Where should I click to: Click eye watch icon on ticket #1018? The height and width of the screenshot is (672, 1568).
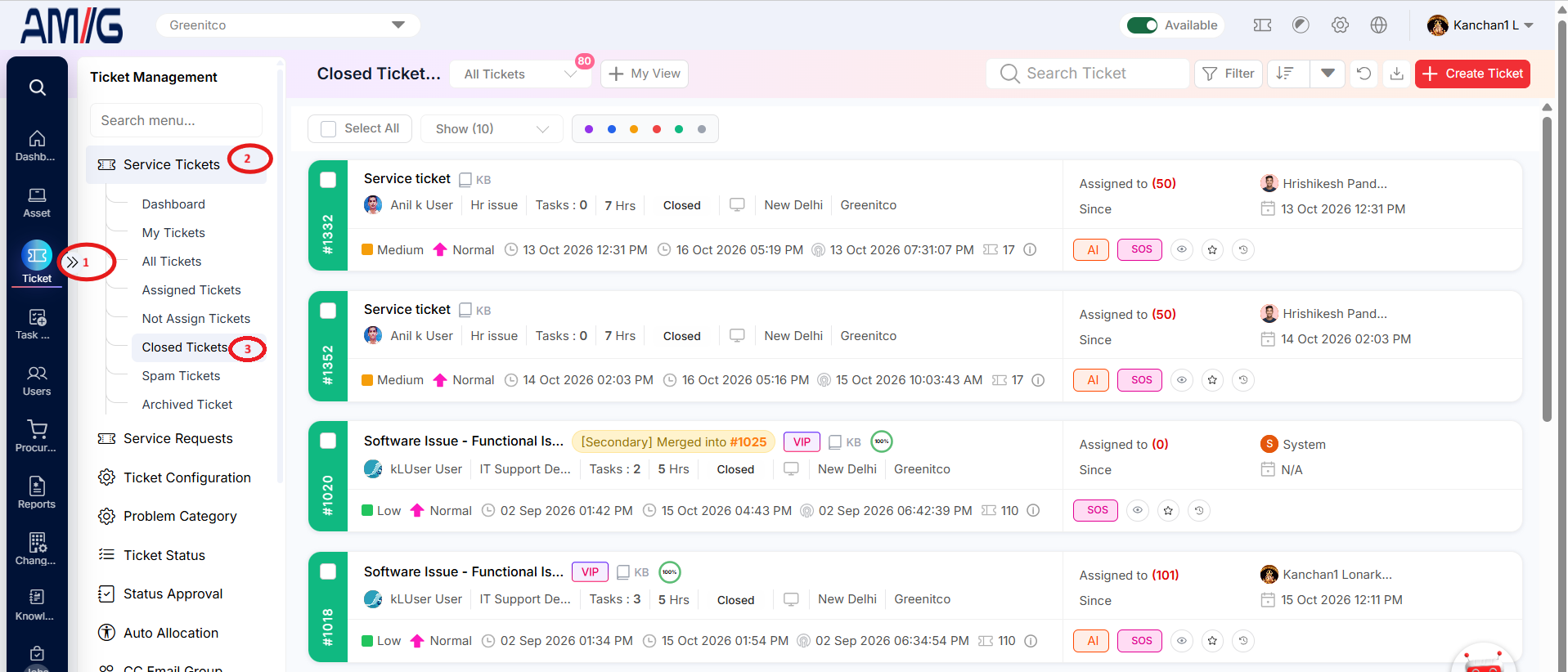pyautogui.click(x=1181, y=641)
